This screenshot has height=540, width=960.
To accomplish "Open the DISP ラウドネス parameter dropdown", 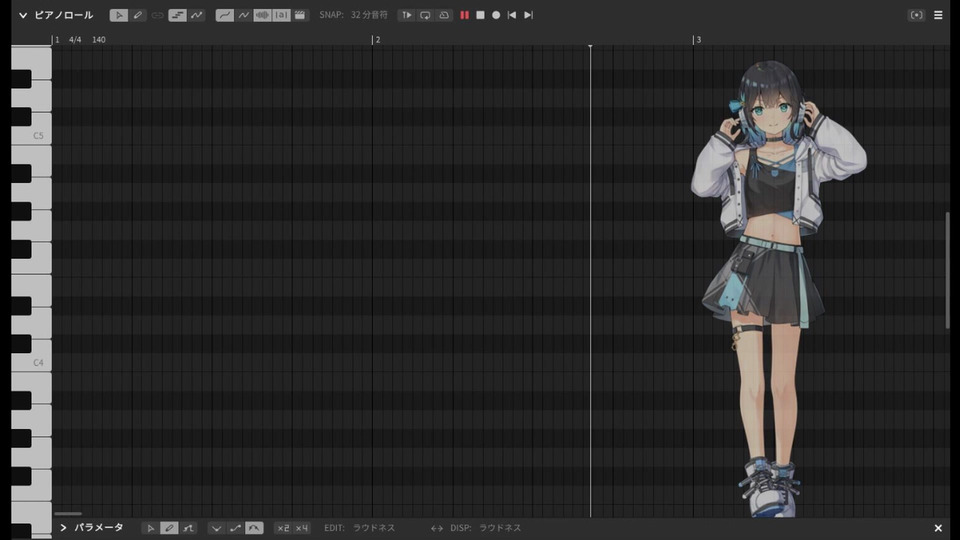I will pyautogui.click(x=500, y=528).
